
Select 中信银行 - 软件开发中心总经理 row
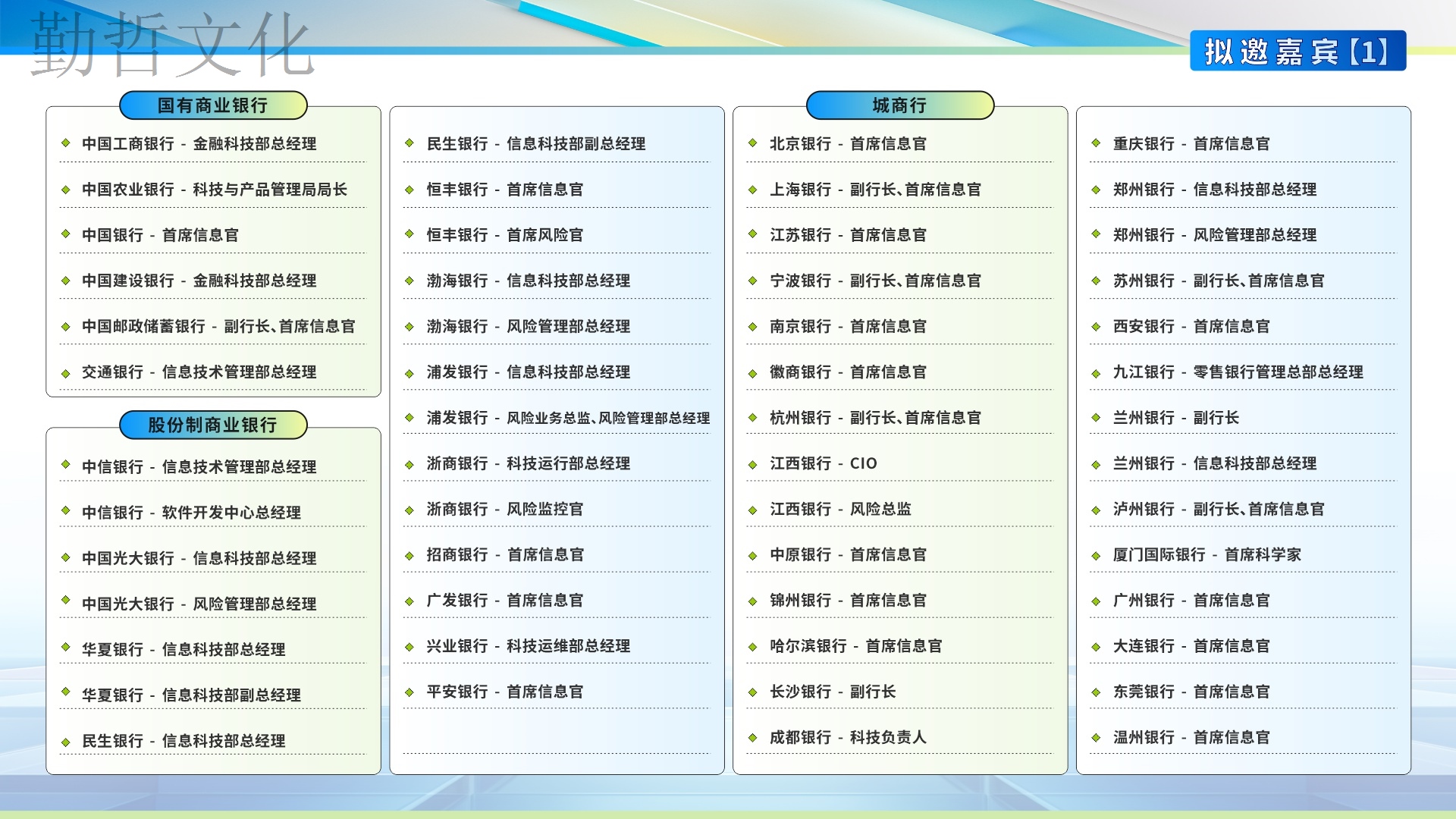tap(212, 513)
